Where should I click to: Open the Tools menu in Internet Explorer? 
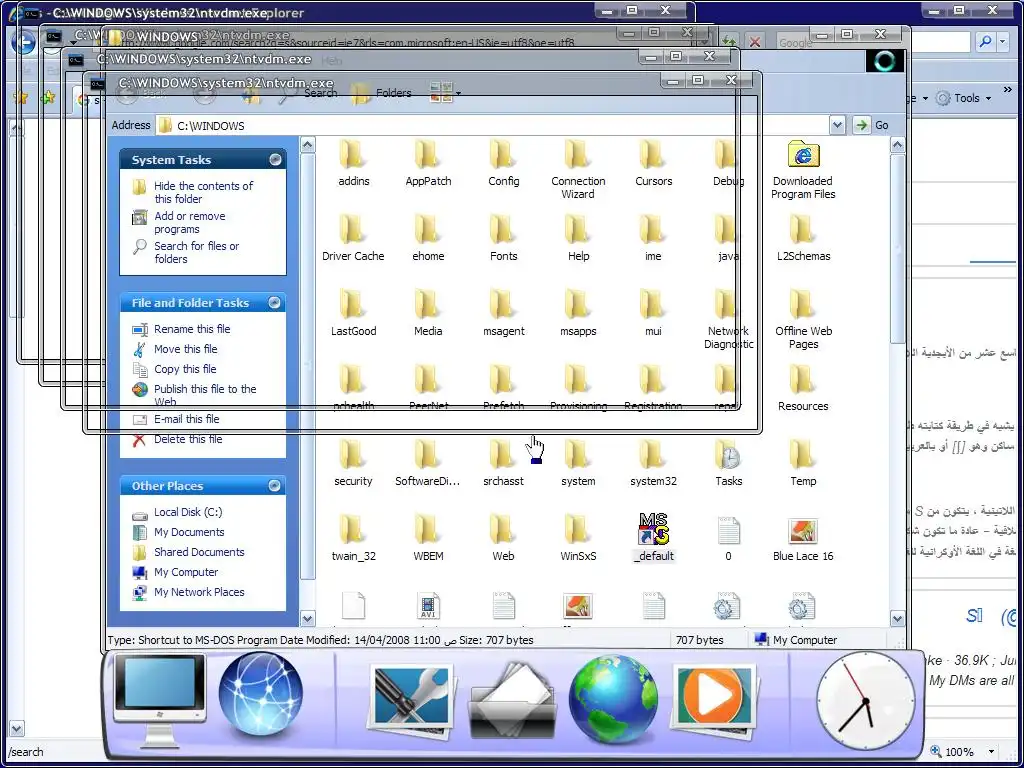coord(964,99)
